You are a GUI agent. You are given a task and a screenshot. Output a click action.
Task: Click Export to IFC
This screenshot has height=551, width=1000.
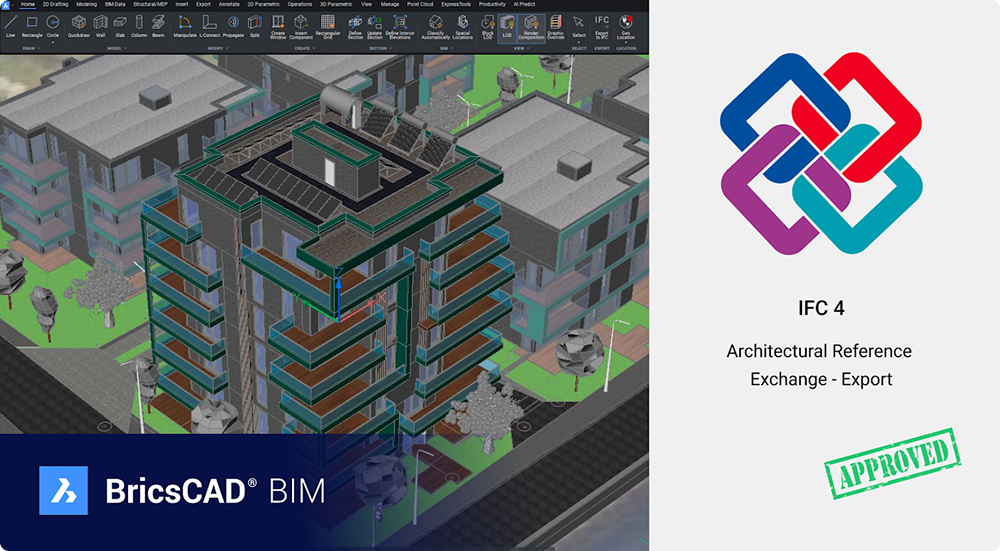click(602, 27)
